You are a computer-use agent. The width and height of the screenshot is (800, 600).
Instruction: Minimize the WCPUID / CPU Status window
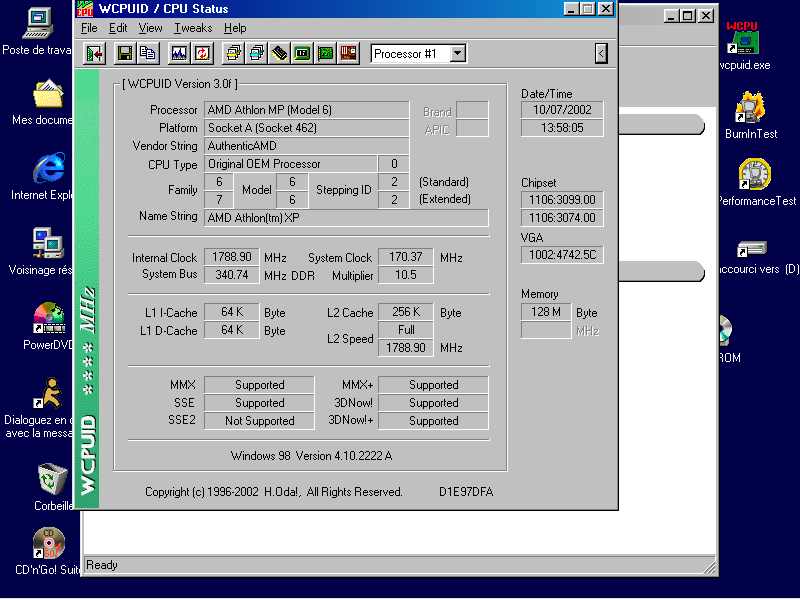point(571,9)
